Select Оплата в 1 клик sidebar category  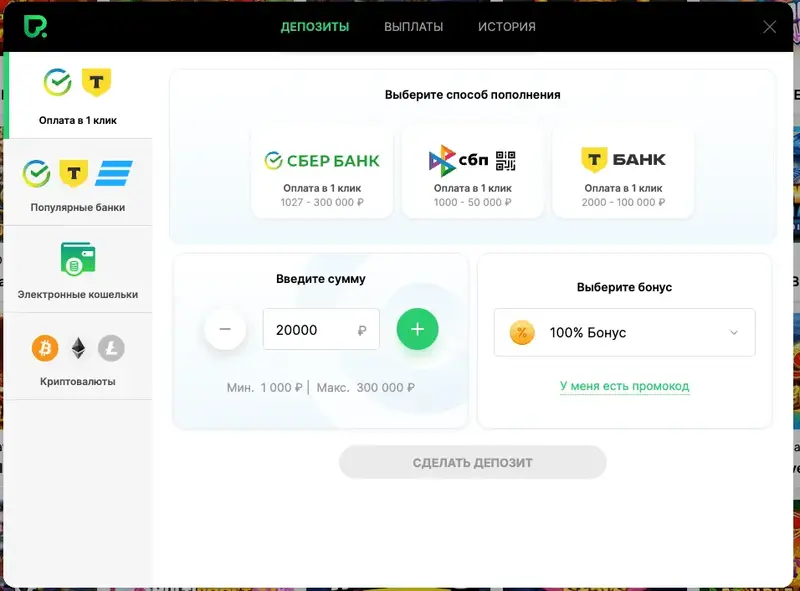(x=78, y=95)
